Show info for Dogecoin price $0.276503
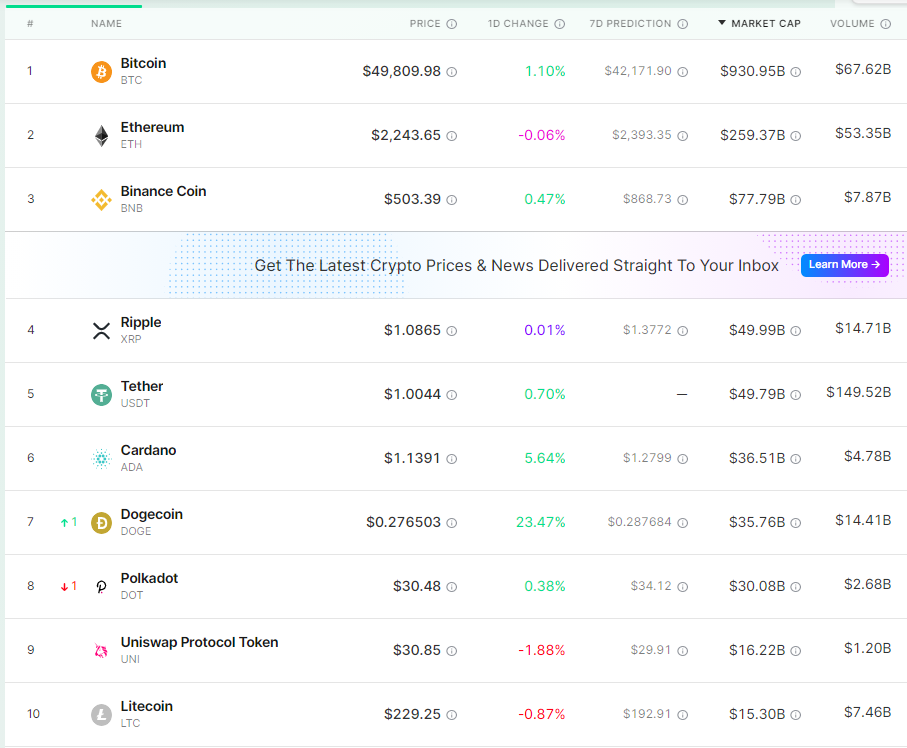This screenshot has width=907, height=748. (x=452, y=523)
